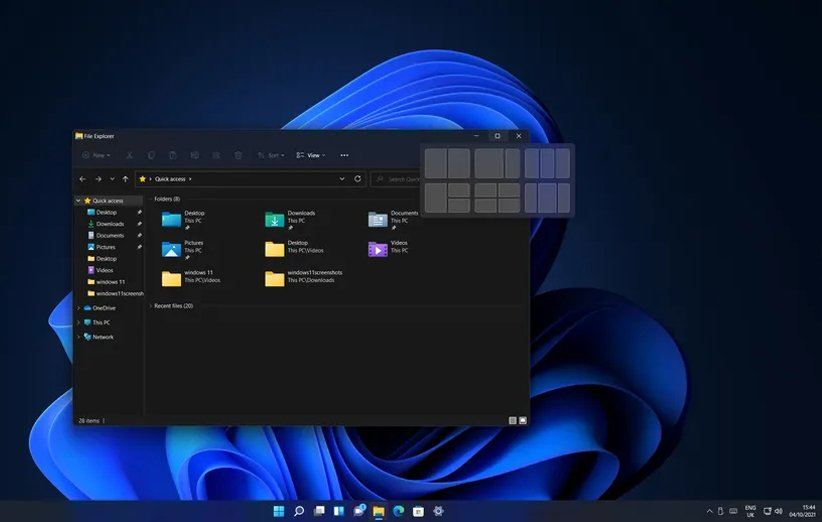822x522 pixels.
Task: Click the Windows Start button on the taskbar
Action: click(278, 511)
